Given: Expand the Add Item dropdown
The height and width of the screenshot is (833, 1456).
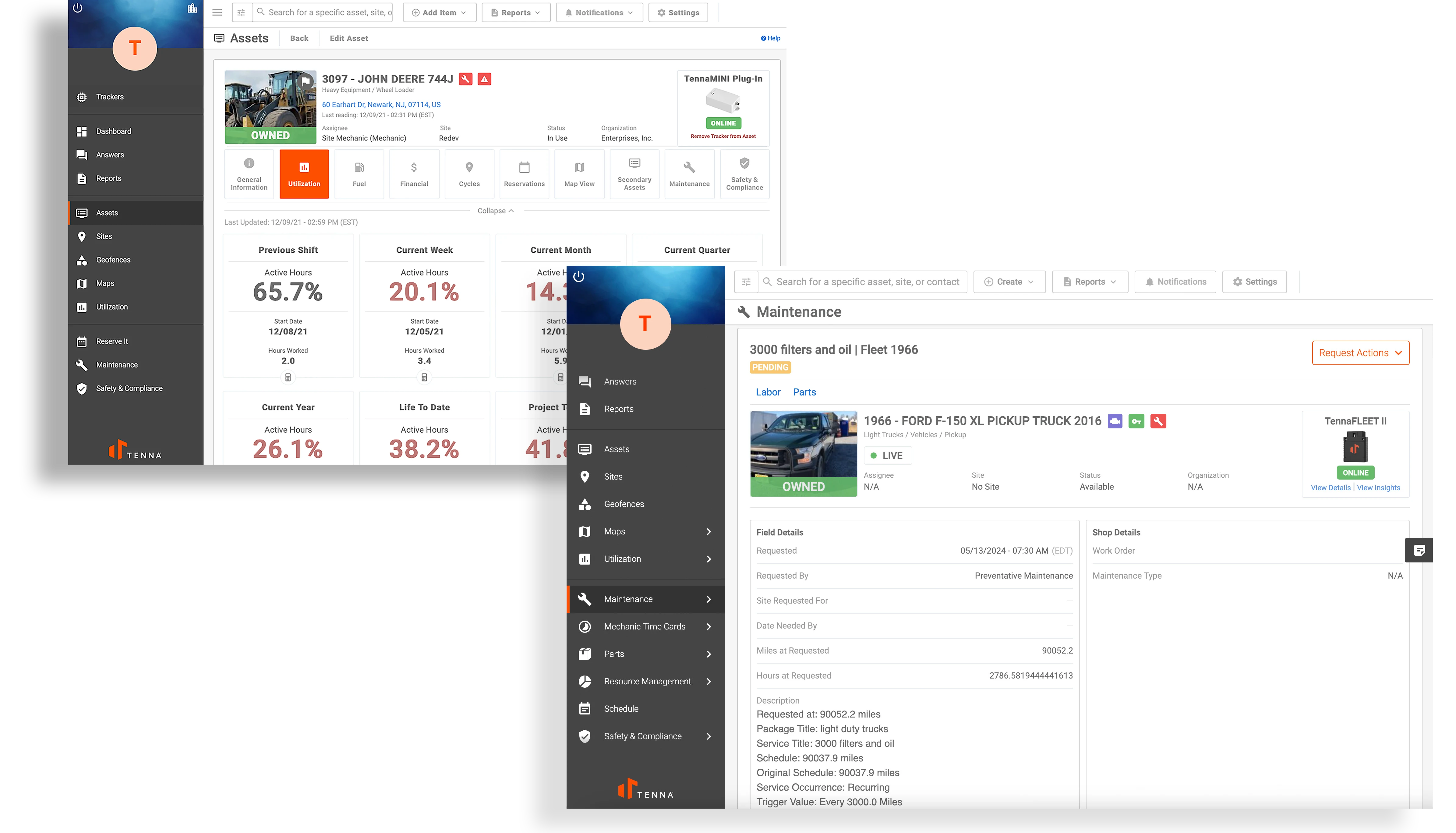Looking at the screenshot, I should click(x=439, y=12).
